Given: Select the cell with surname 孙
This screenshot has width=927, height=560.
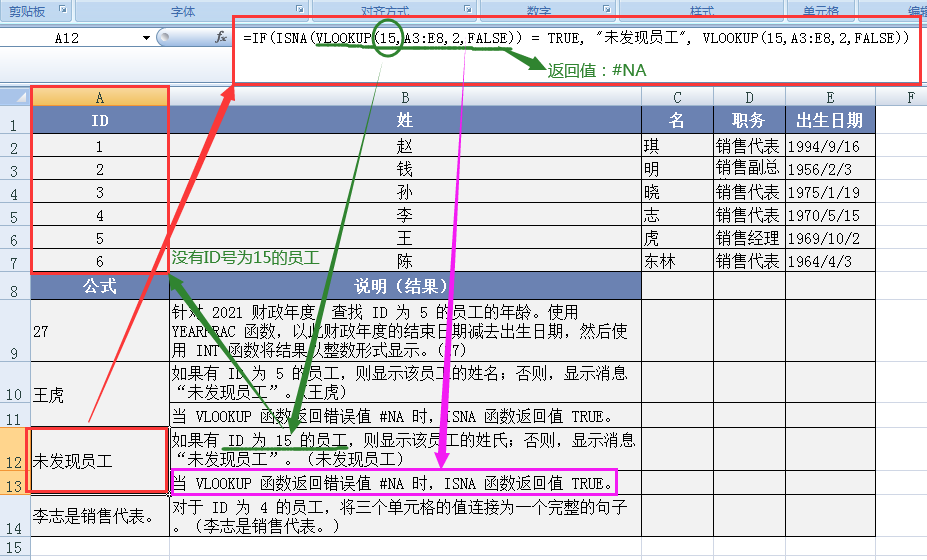Looking at the screenshot, I should click(405, 192).
